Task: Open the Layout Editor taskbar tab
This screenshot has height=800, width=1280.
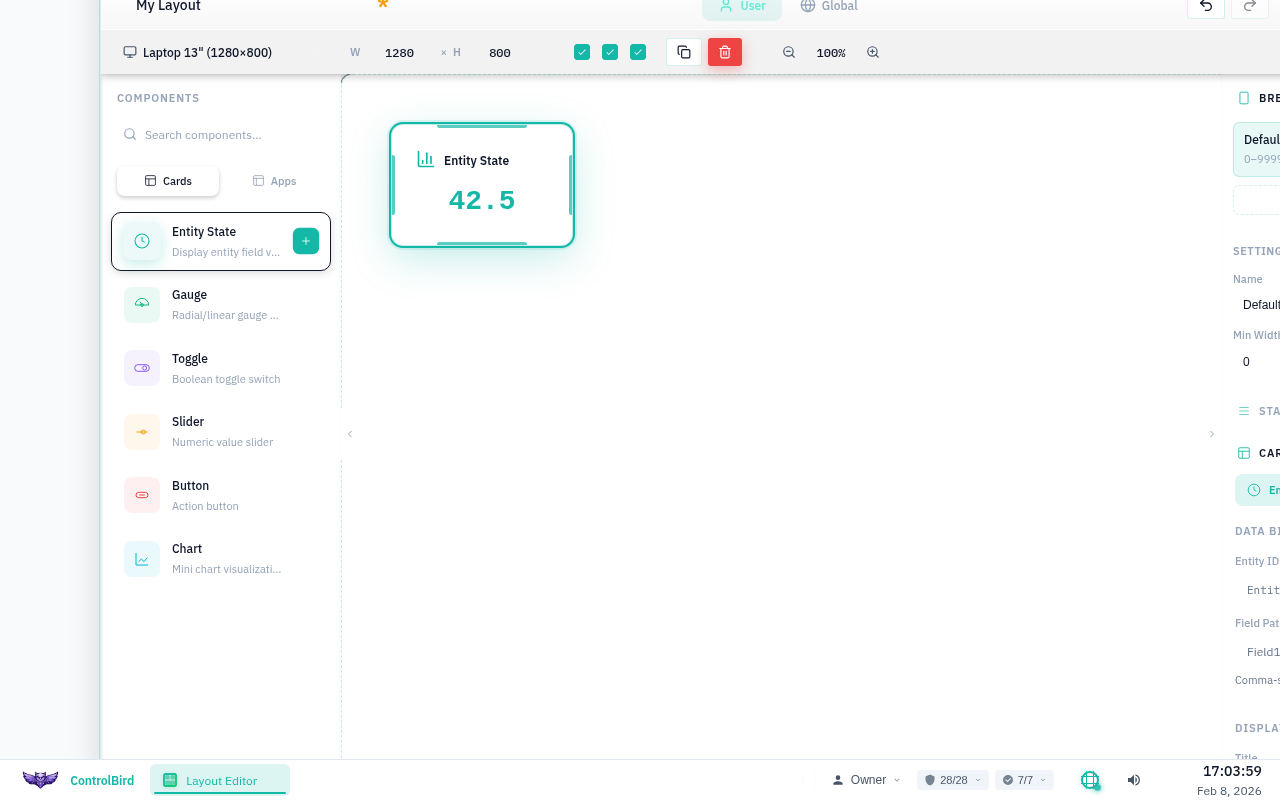Action: pos(220,780)
